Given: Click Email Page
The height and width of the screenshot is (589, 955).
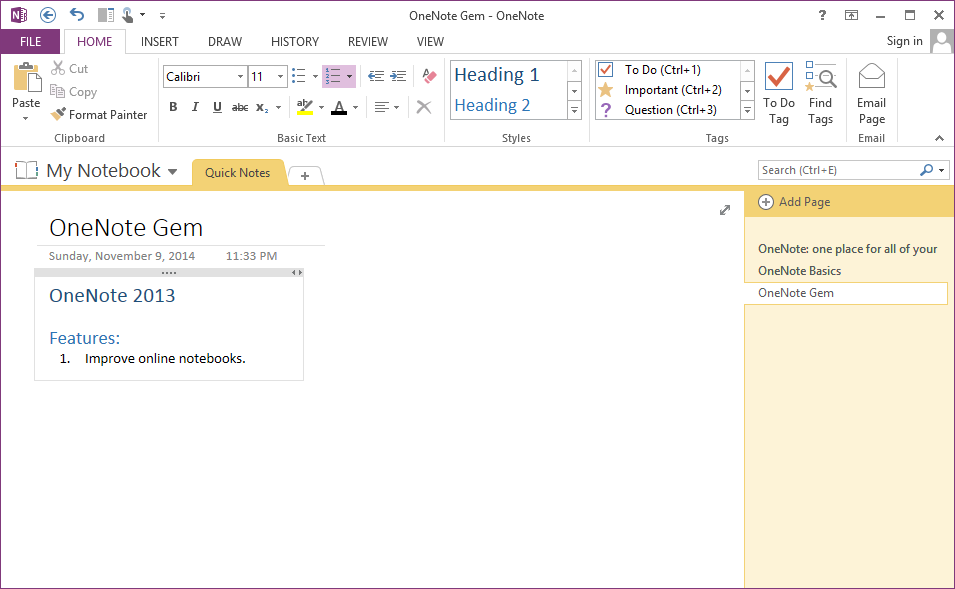Looking at the screenshot, I should coord(872,94).
